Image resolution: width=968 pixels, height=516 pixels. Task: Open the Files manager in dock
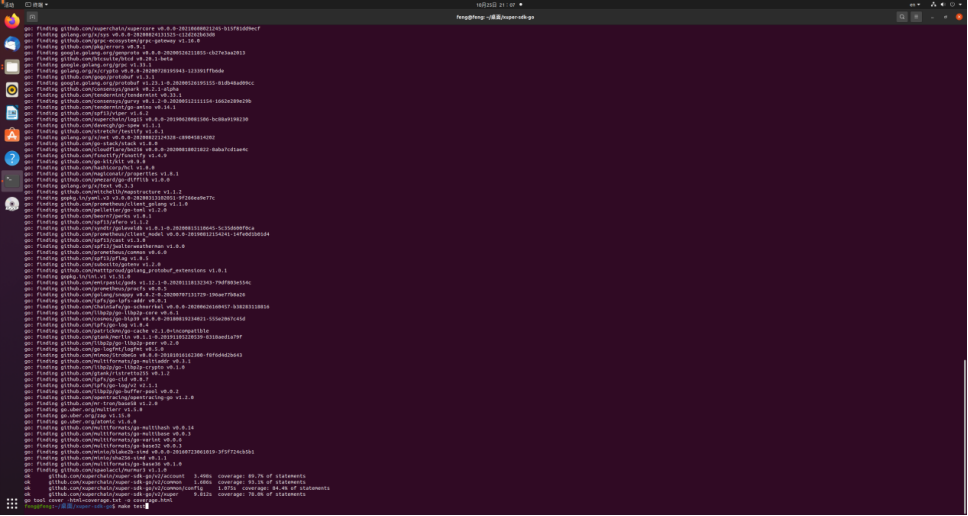(x=11, y=67)
